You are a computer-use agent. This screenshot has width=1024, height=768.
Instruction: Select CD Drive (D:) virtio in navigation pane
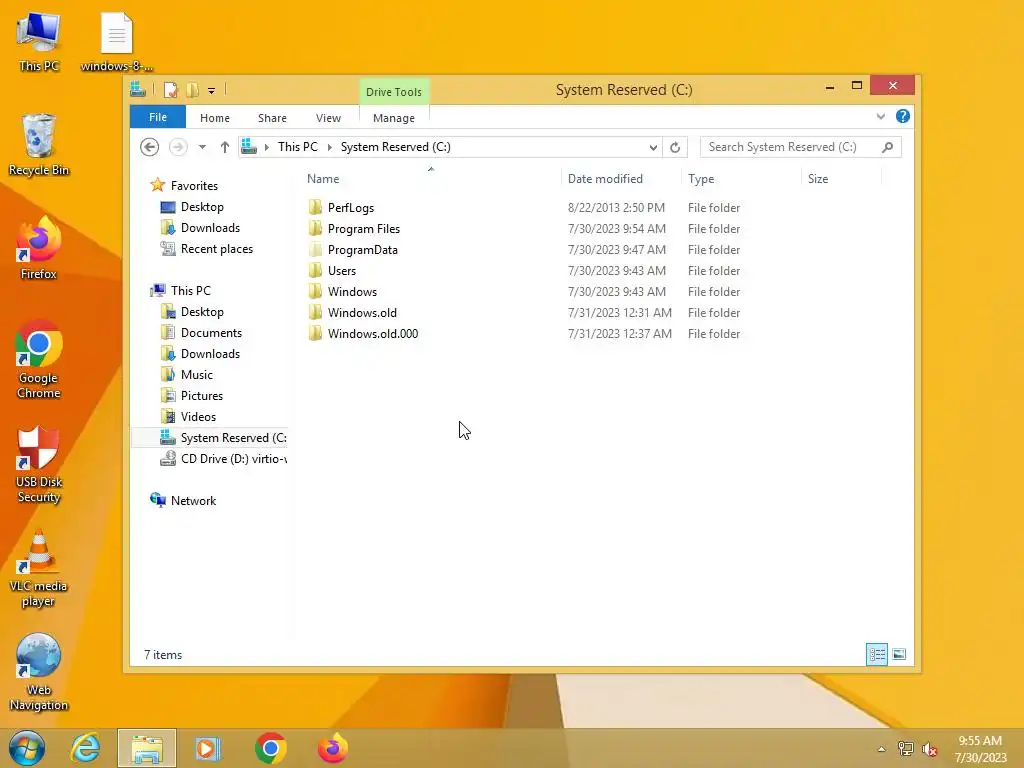pyautogui.click(x=223, y=458)
